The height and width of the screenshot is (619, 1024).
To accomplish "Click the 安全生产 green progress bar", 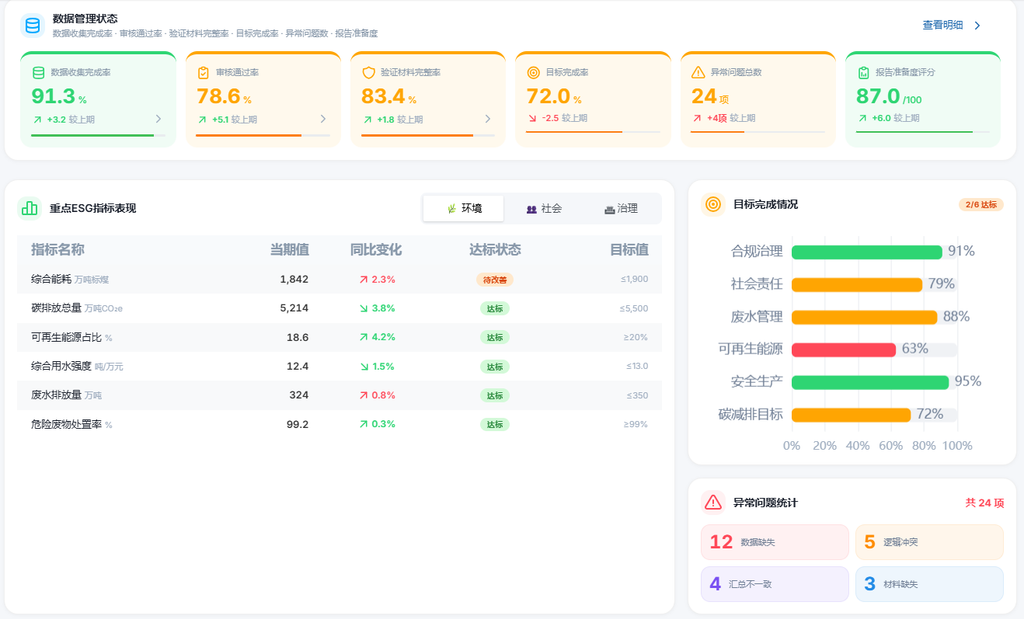I will point(870,382).
